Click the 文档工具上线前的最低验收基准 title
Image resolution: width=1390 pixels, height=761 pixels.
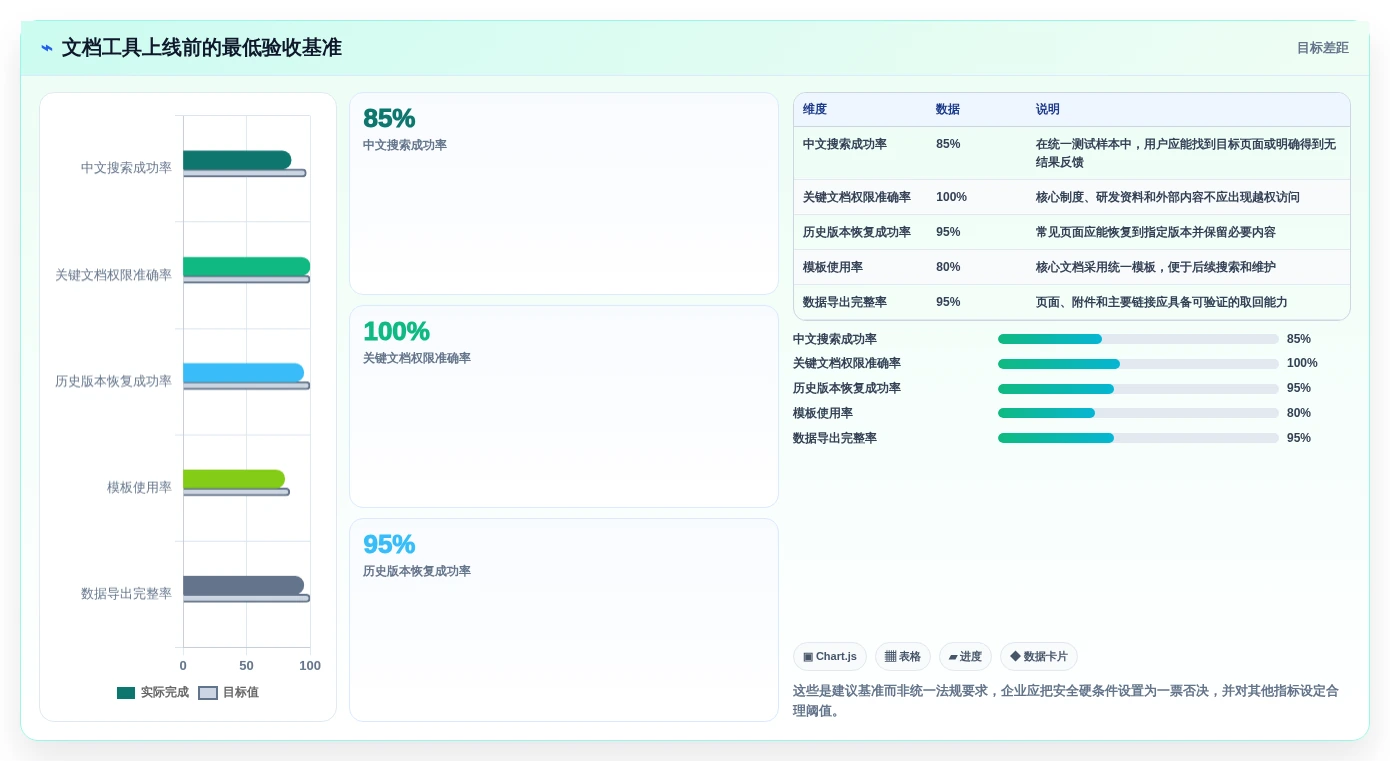pyautogui.click(x=201, y=48)
